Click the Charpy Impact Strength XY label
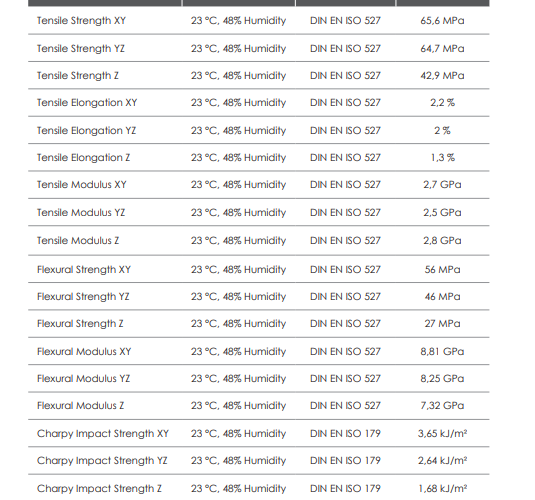The image size is (535, 500). point(103,434)
